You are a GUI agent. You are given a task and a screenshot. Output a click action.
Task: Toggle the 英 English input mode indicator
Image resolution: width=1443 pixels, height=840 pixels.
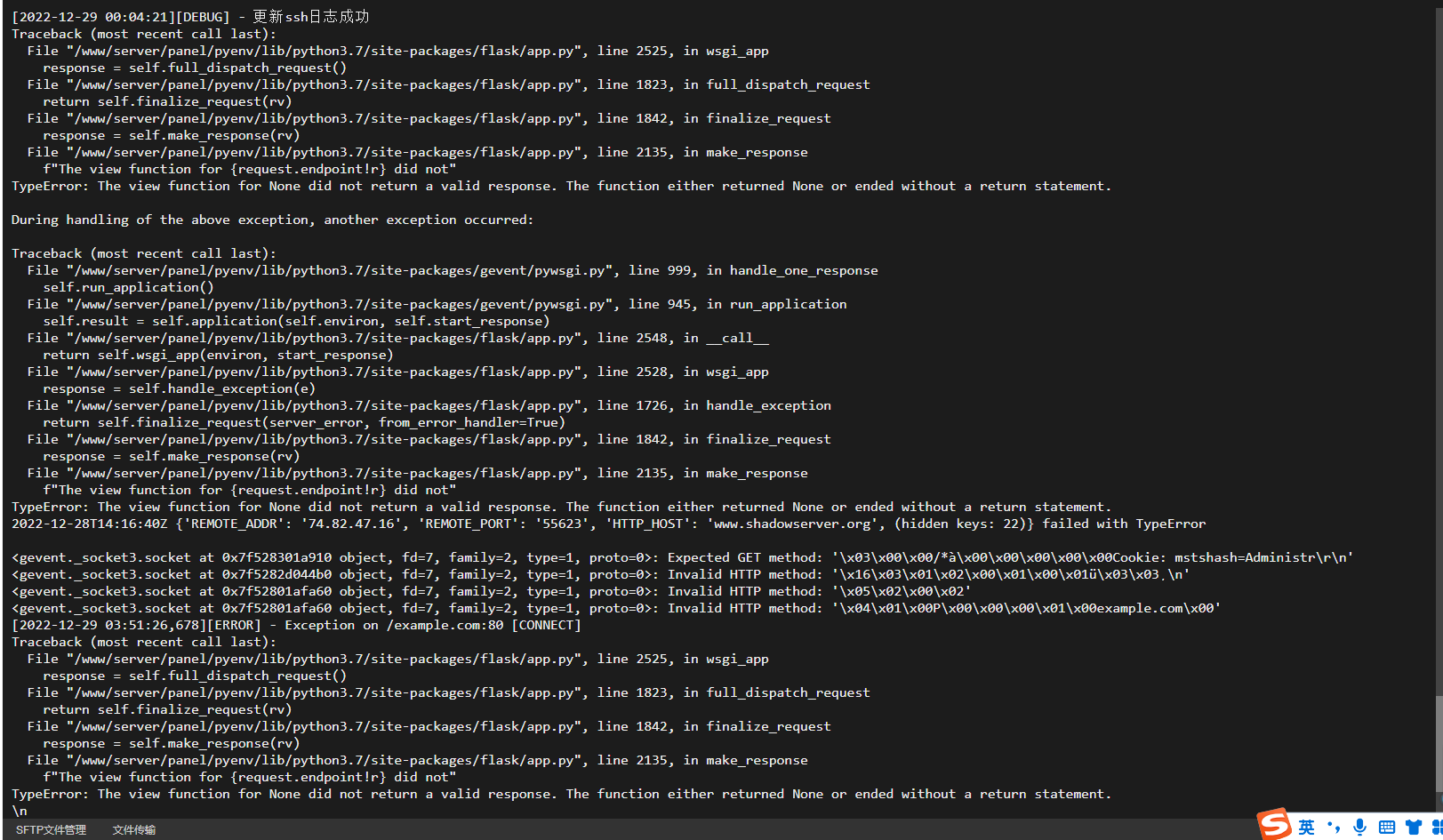tap(1306, 828)
